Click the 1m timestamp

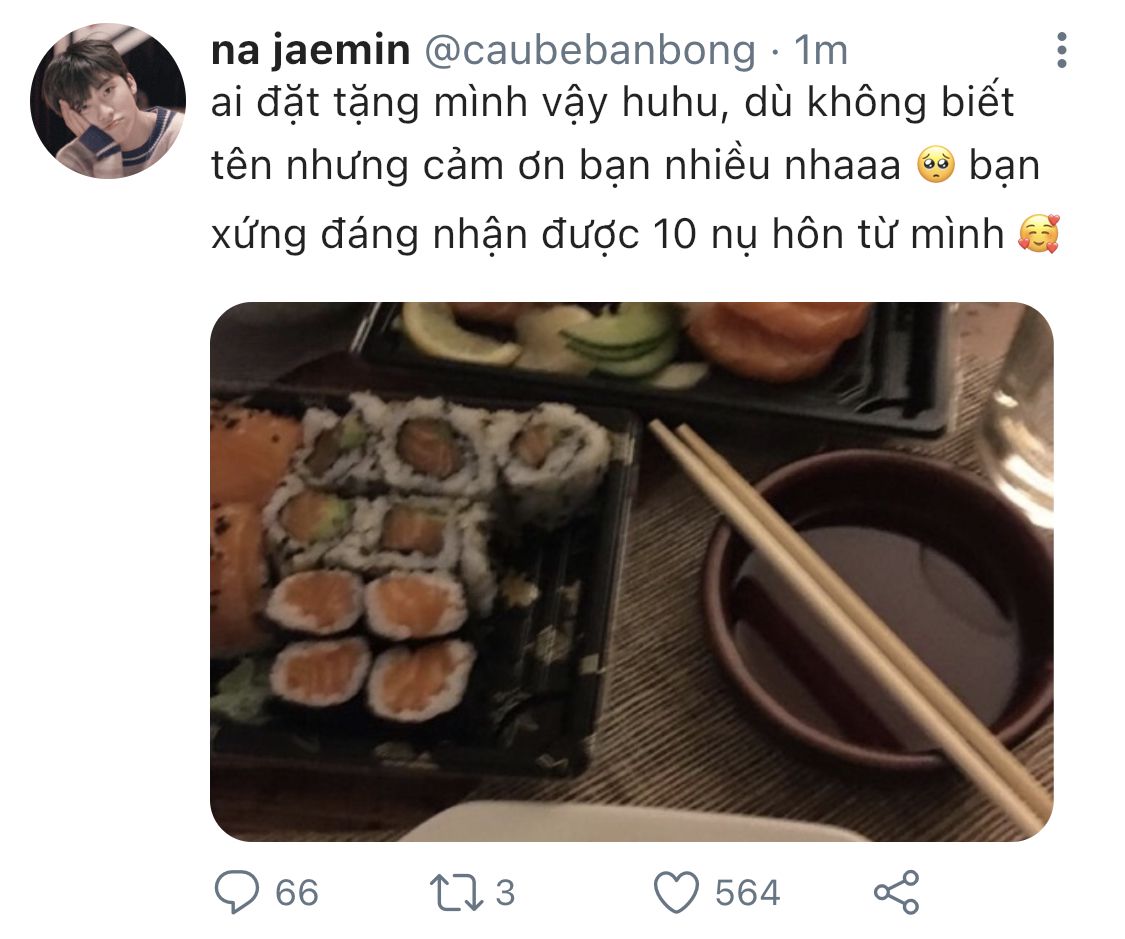[821, 50]
